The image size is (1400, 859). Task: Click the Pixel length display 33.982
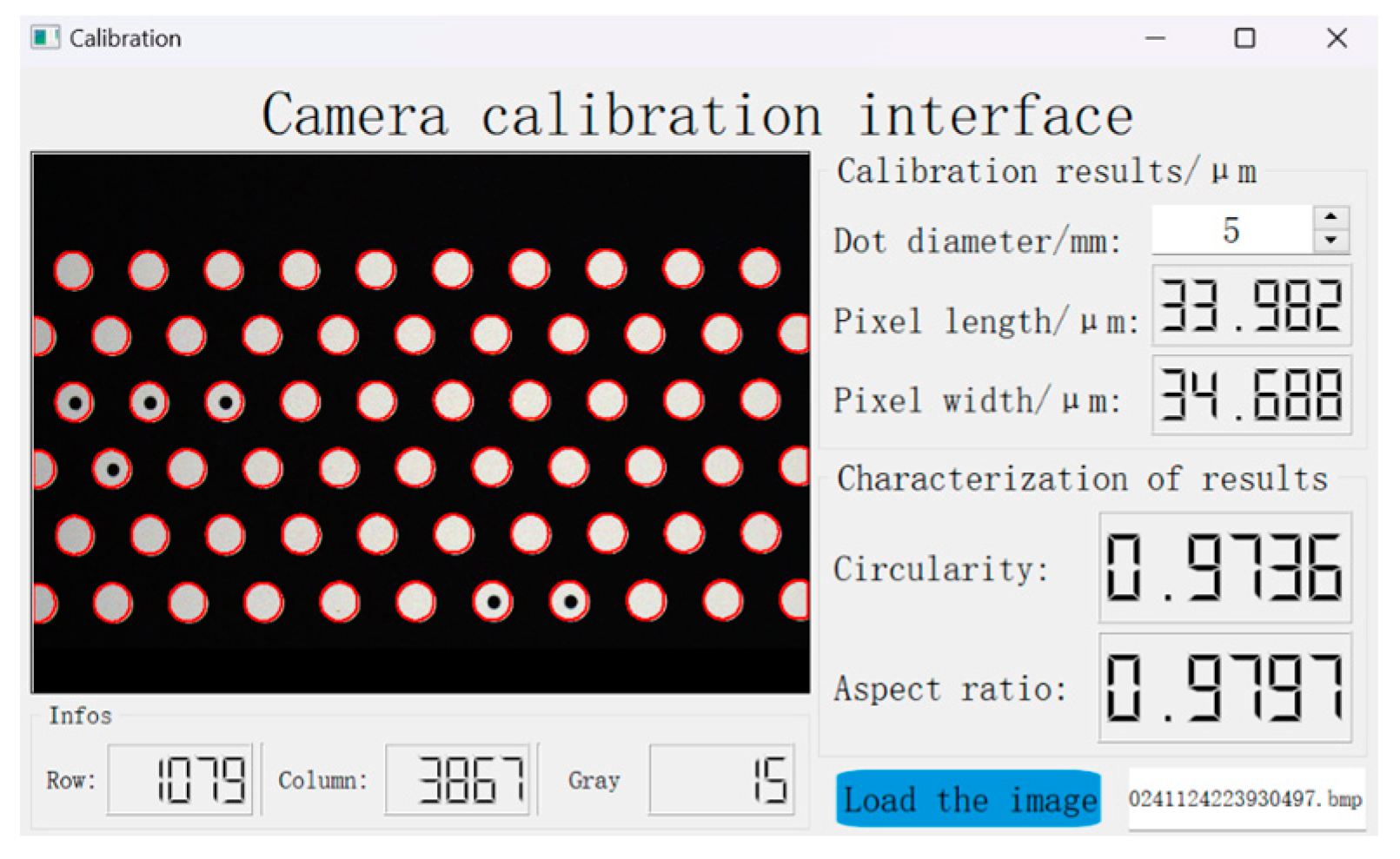pos(1251,306)
